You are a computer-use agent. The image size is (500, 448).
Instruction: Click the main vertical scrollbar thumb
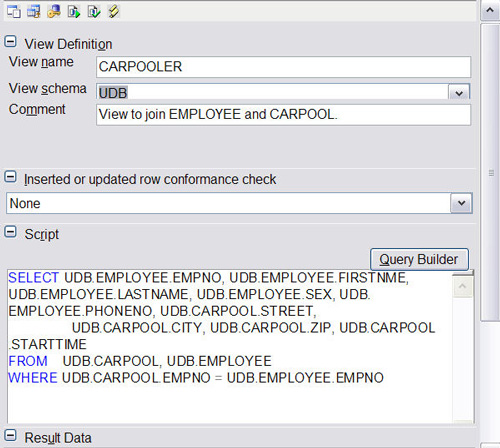[491, 173]
